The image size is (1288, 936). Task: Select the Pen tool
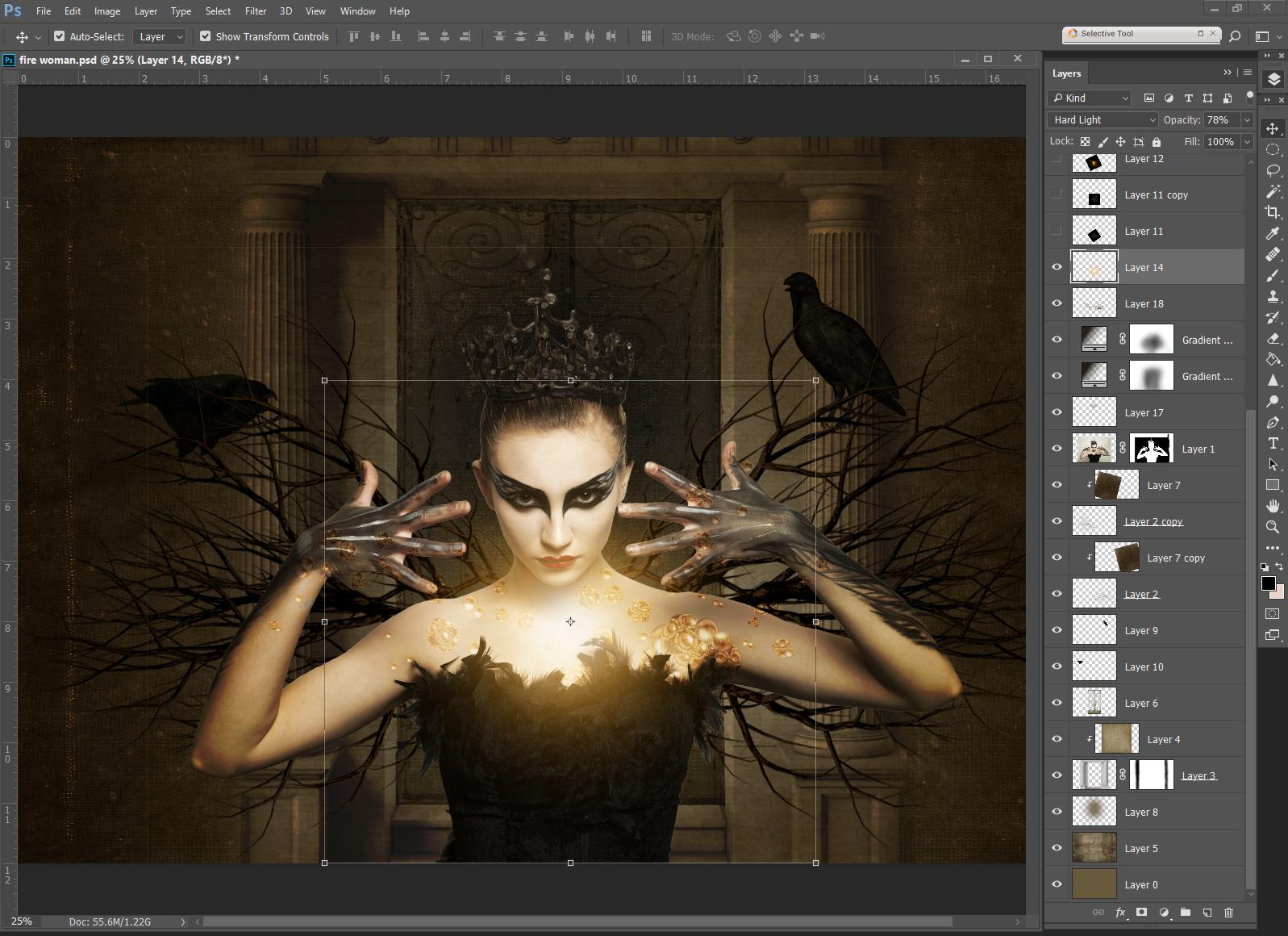1273,422
